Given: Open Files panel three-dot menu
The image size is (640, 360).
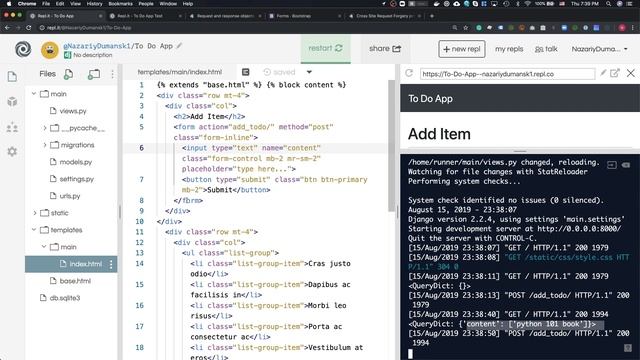Looking at the screenshot, I should pos(112,74).
